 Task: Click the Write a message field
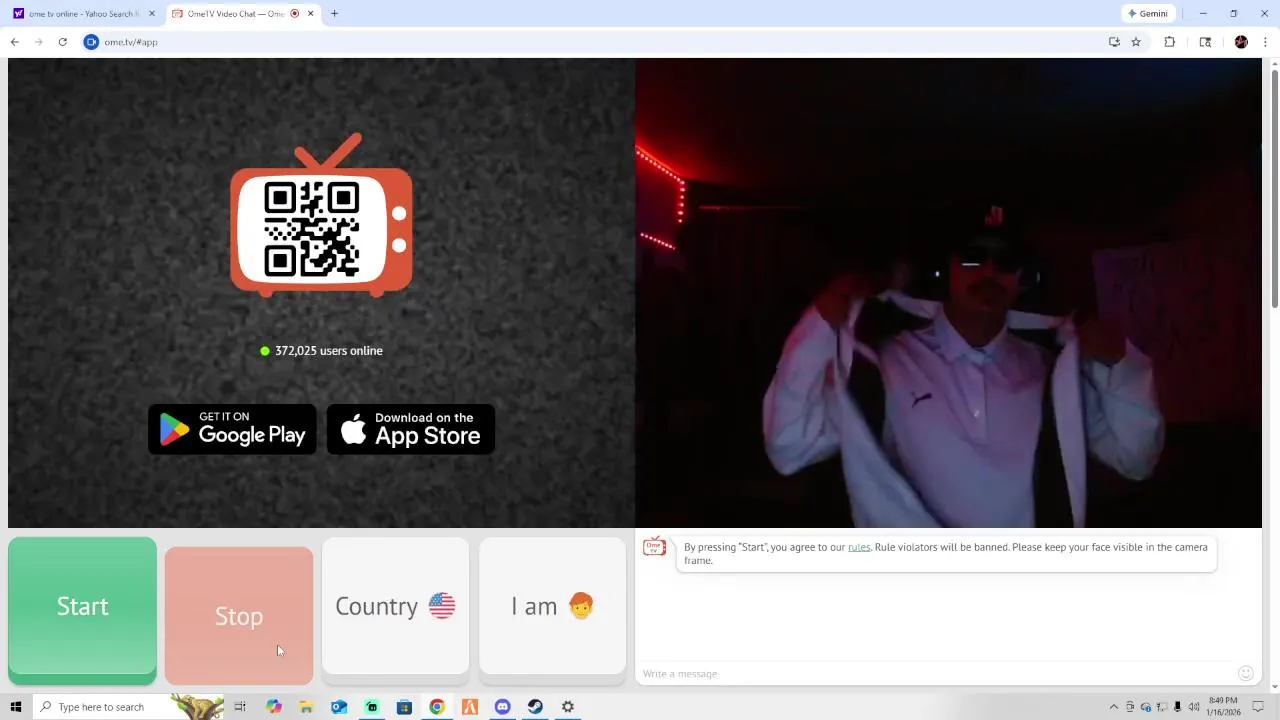point(935,673)
